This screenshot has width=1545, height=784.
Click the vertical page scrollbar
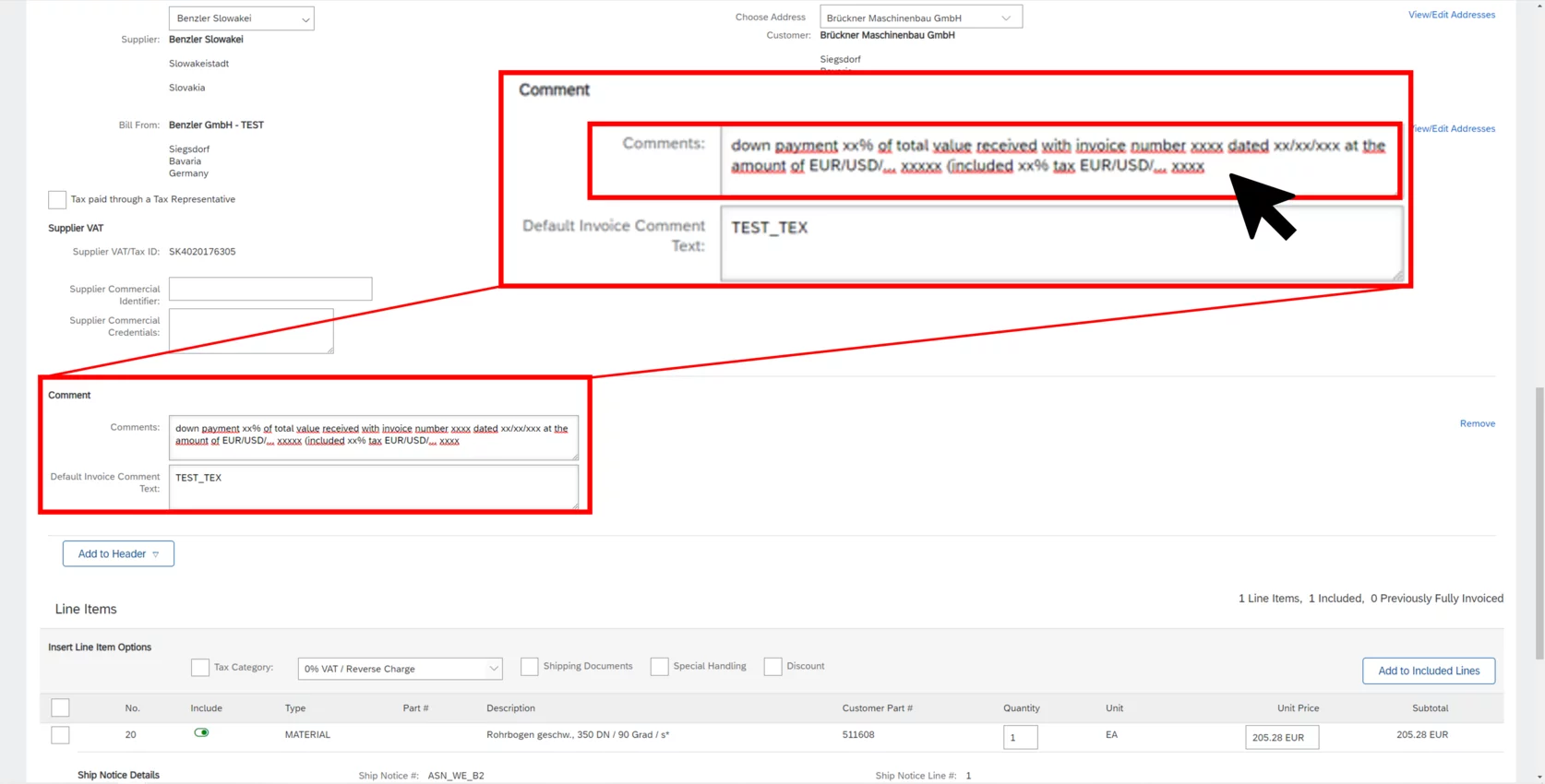click(1539, 523)
